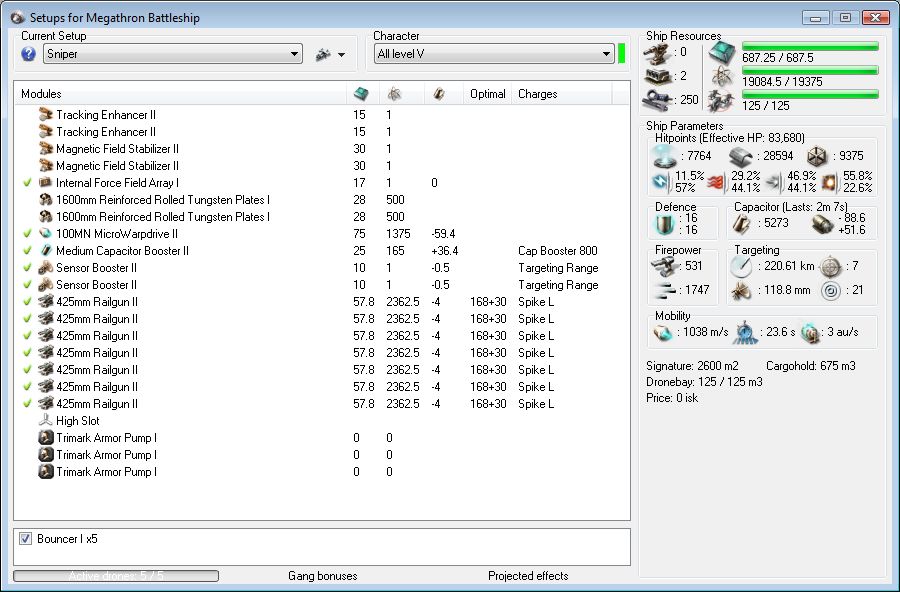Select the Medium Capacitor Booster II module icon
This screenshot has height=592, width=900.
45,251
